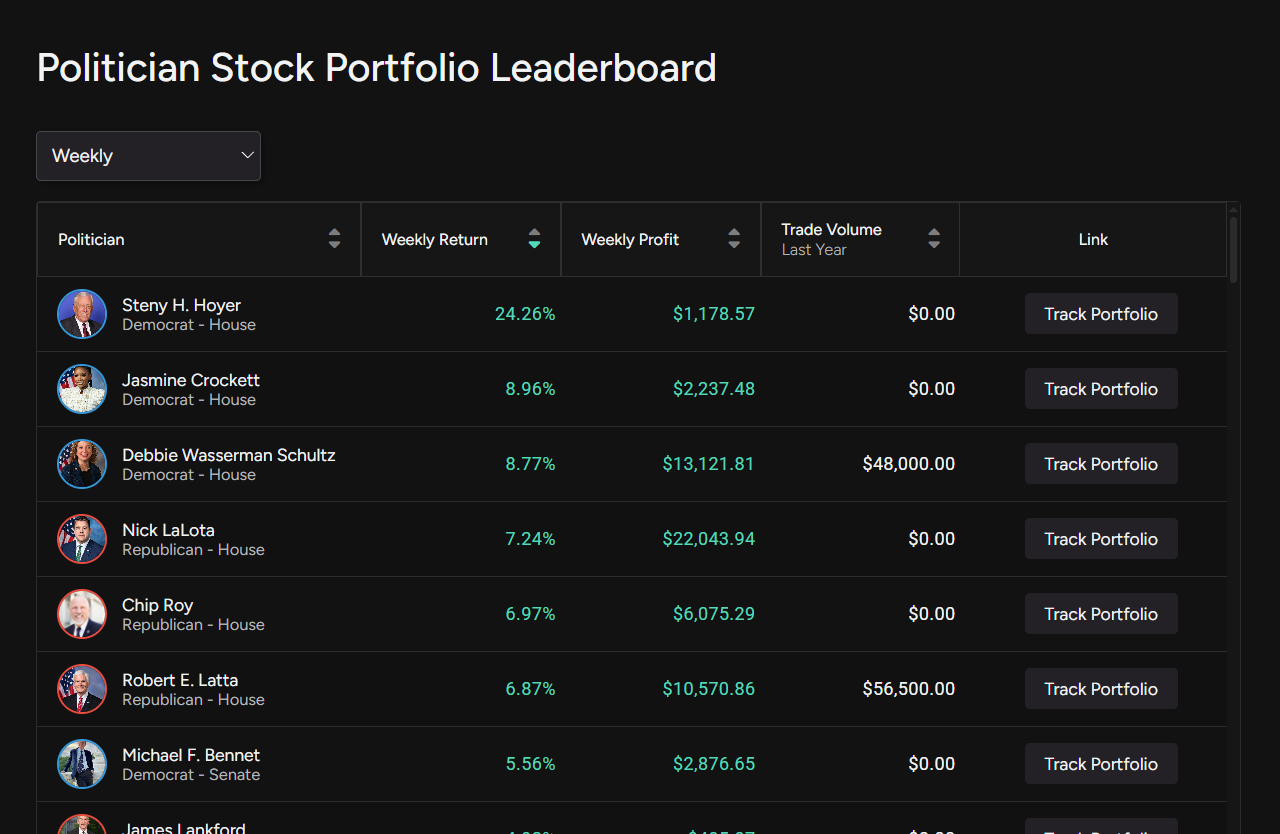Expand the Weekly filter to pick another period
The image size is (1280, 834).
[148, 155]
